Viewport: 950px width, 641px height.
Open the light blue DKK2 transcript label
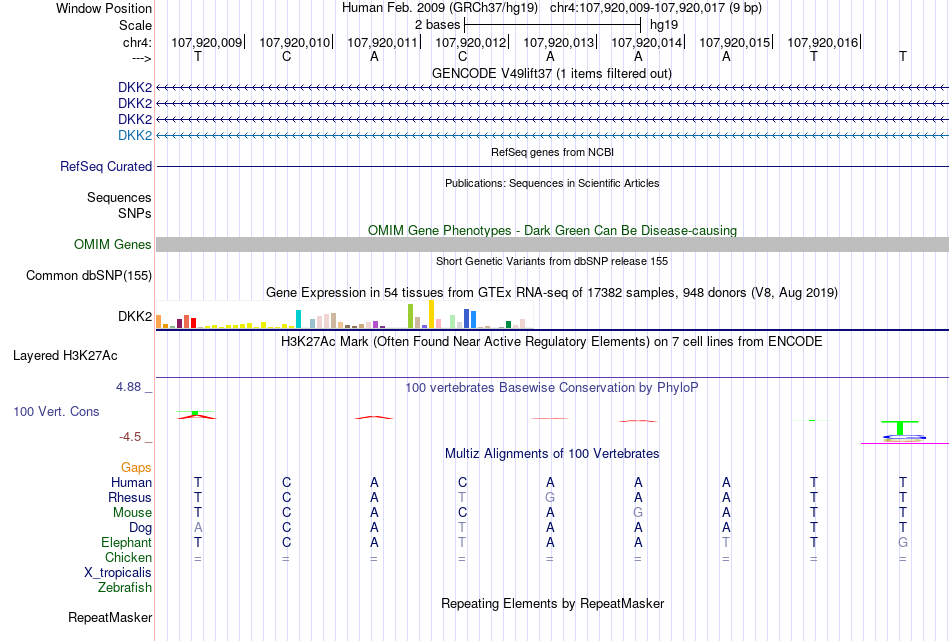coord(135,135)
